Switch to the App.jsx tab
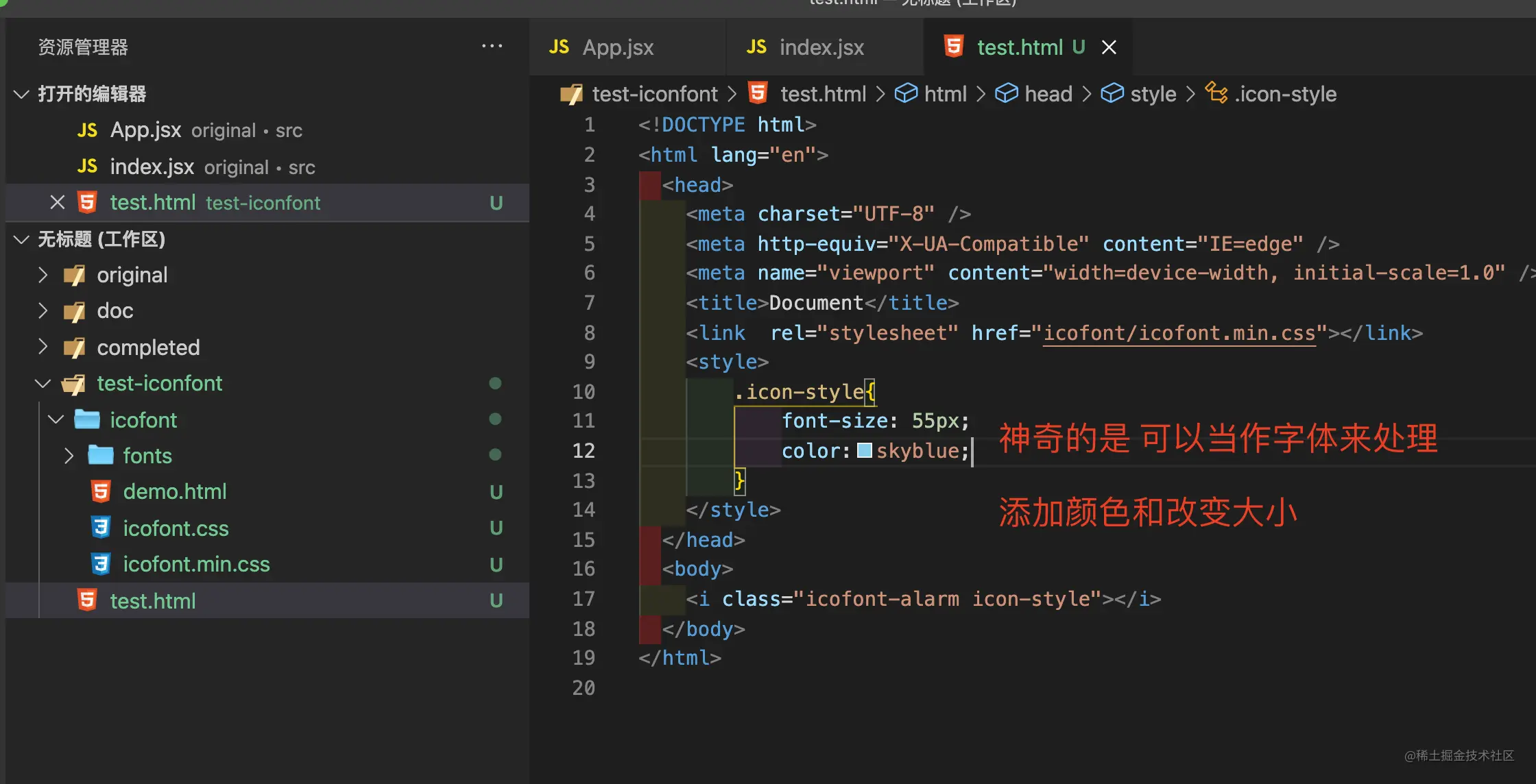The height and width of the screenshot is (784, 1536). pyautogui.click(x=617, y=47)
